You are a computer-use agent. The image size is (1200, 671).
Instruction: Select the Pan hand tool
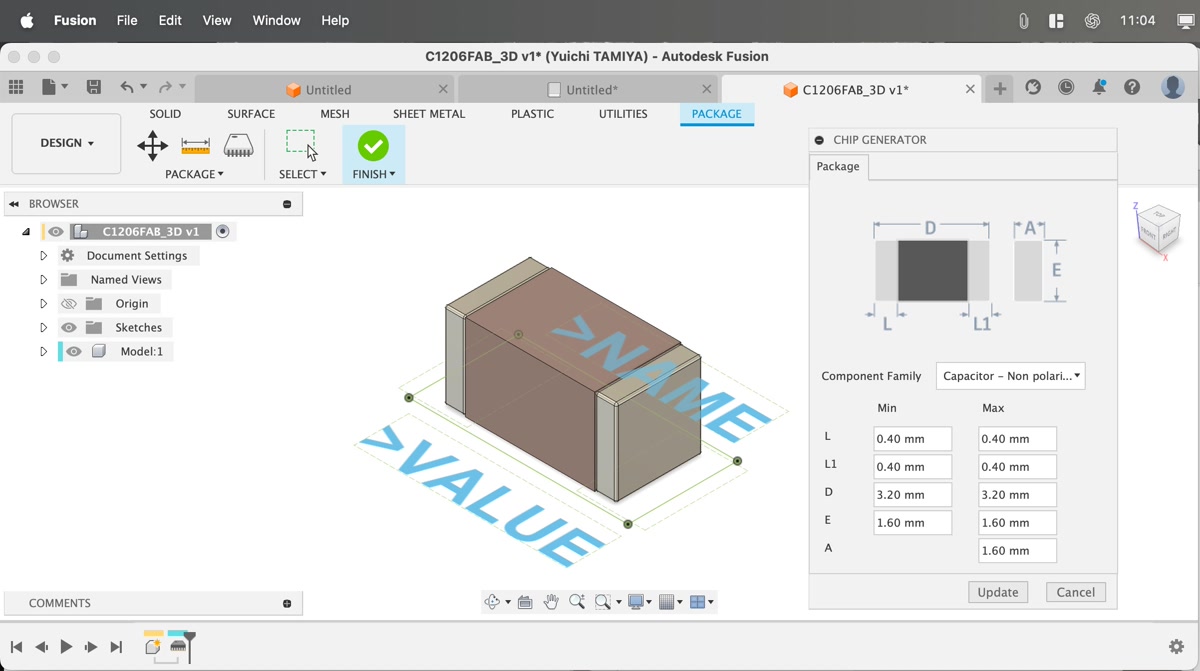coord(551,602)
